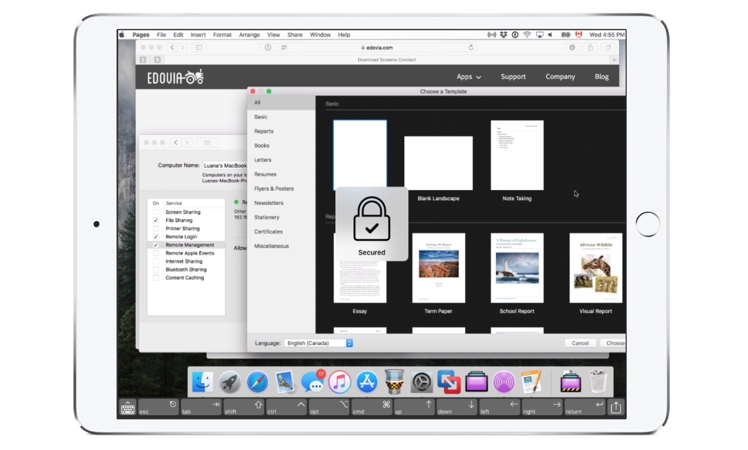Viewport: 748px width, 450px height.
Task: Open the App Store dock icon
Action: pyautogui.click(x=367, y=381)
